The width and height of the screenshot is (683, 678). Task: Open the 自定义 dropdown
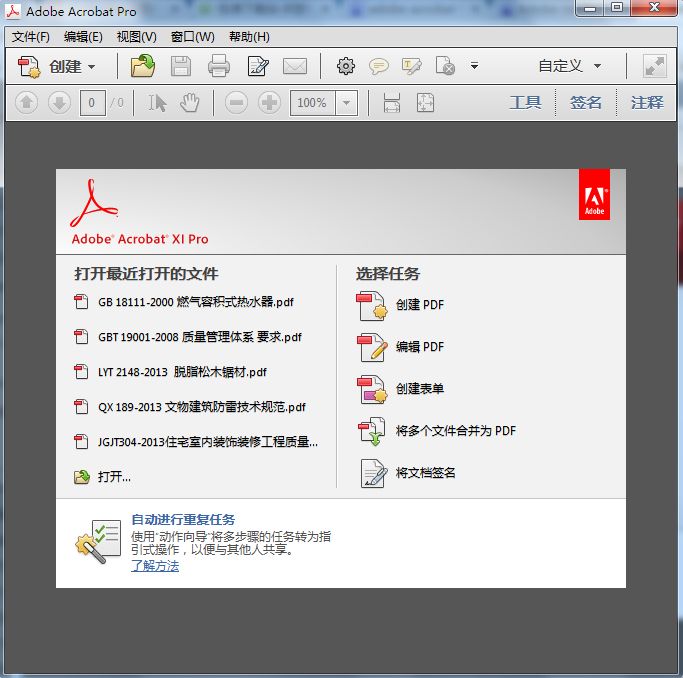click(x=570, y=66)
